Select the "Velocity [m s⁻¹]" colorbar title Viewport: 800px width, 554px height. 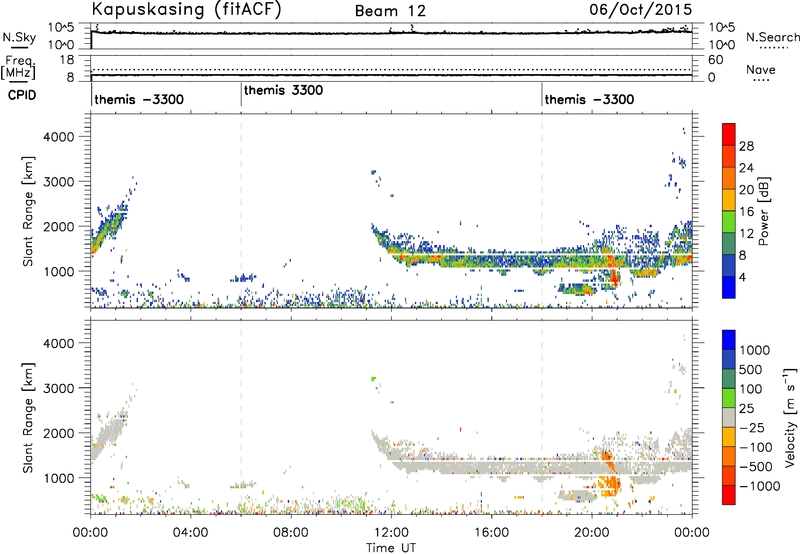tap(789, 417)
